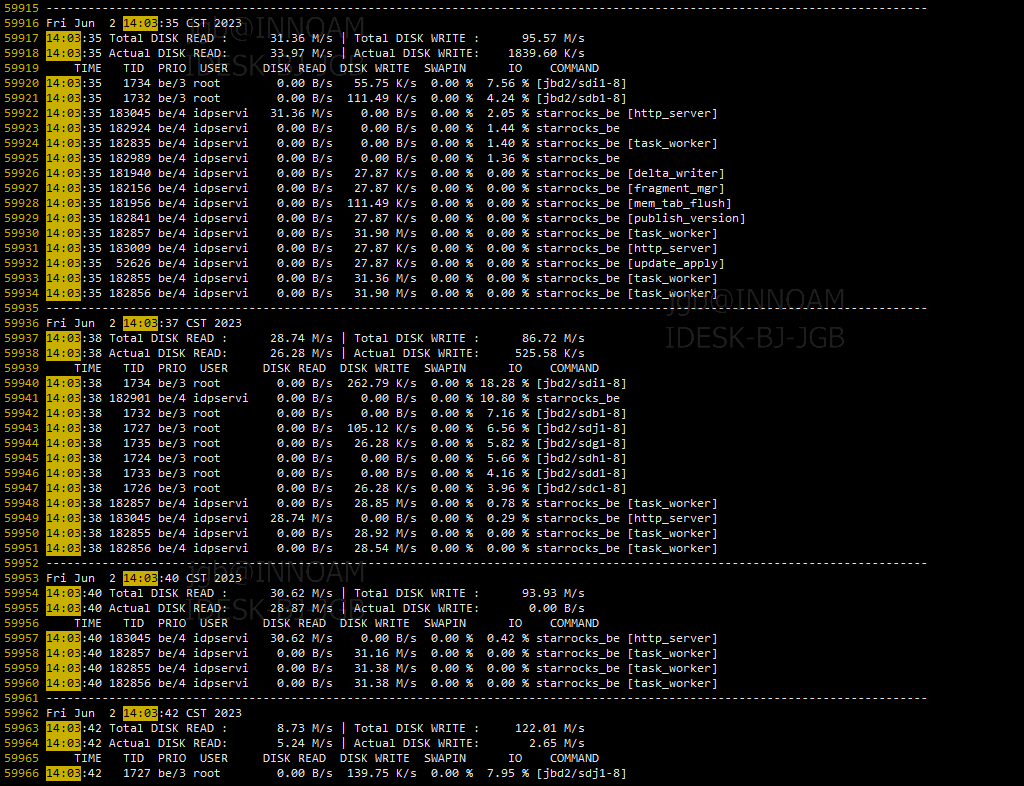
Task: Select thread ID 52626
Action: tap(133, 263)
